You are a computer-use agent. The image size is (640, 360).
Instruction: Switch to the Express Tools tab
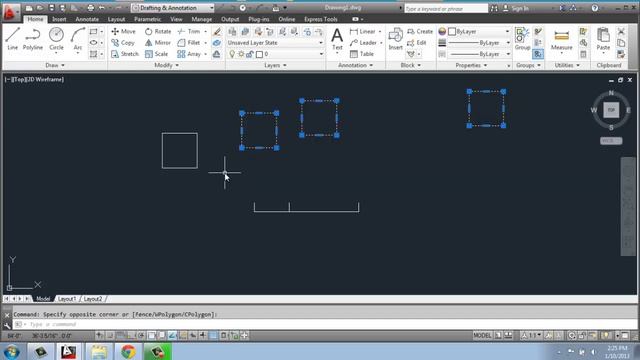point(320,19)
